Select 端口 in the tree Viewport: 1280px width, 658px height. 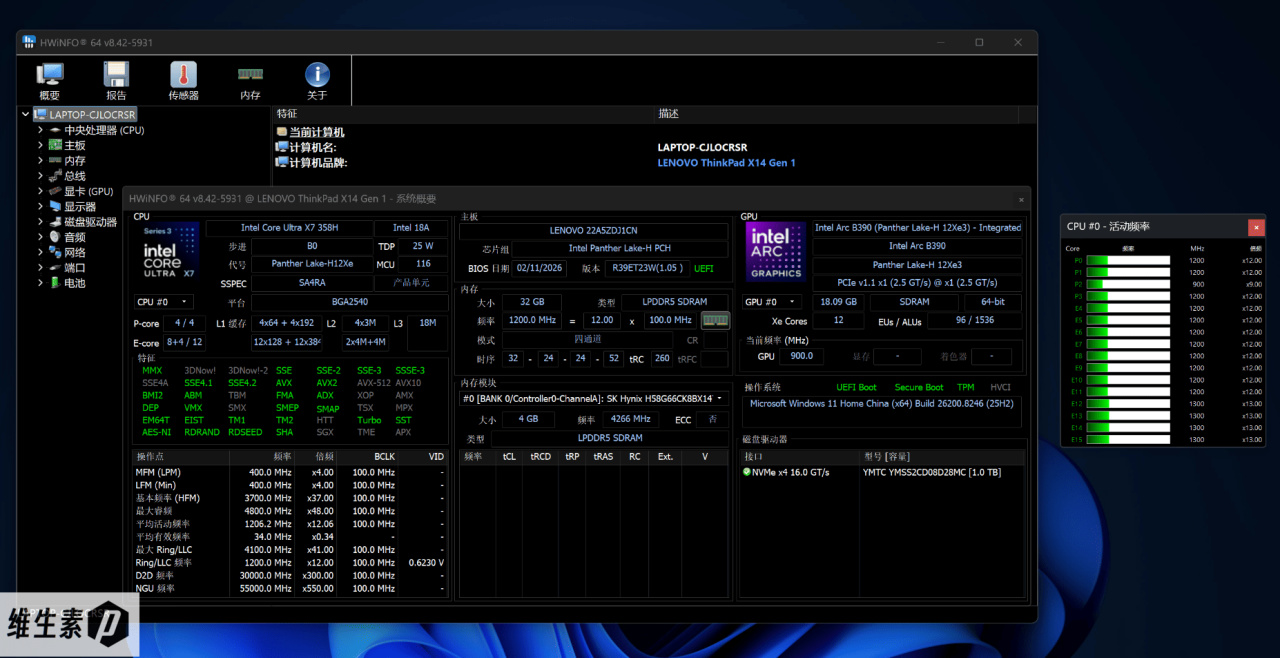[75, 268]
